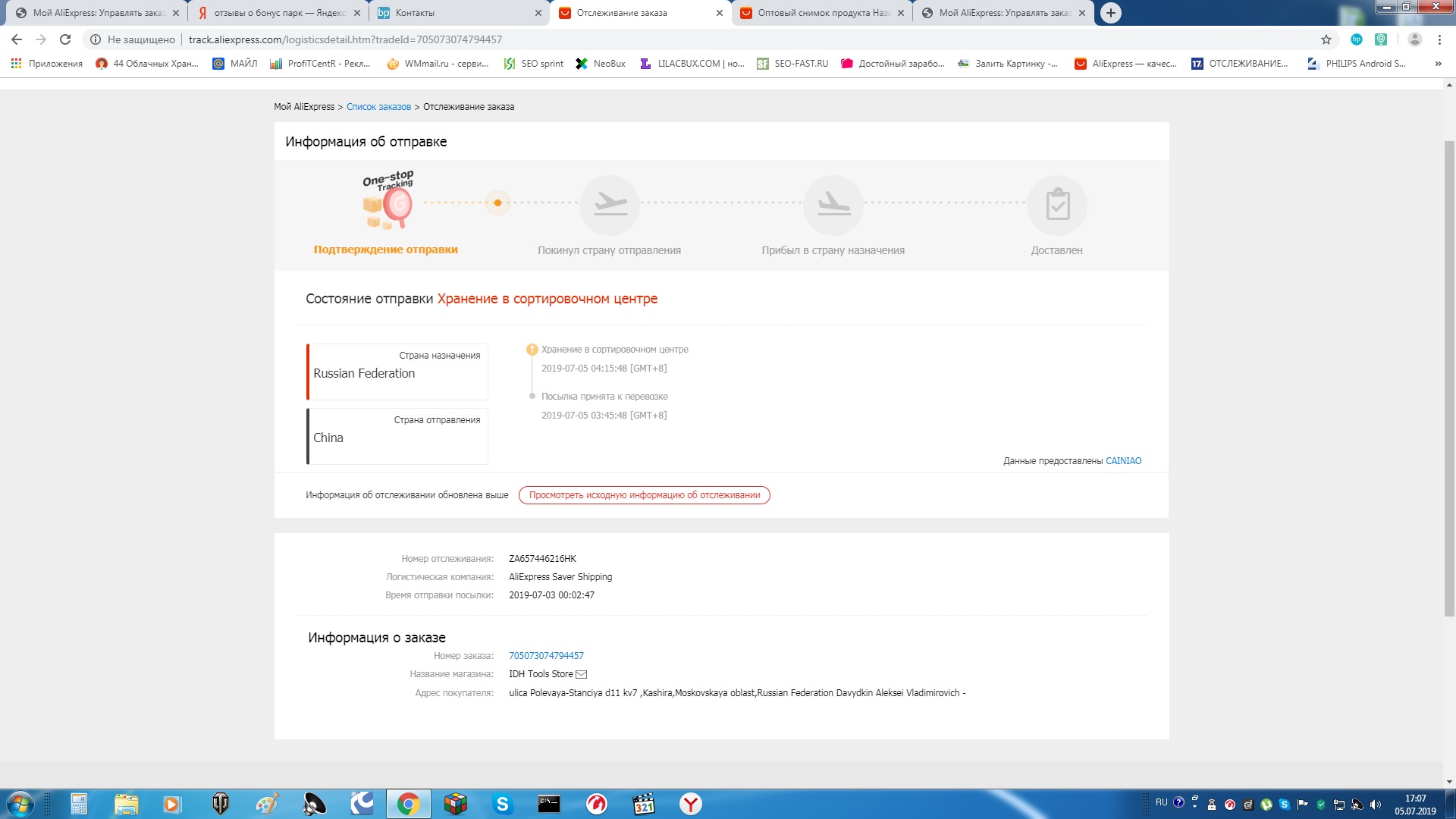Click the CAINIAO data provider link

[x=1123, y=461]
